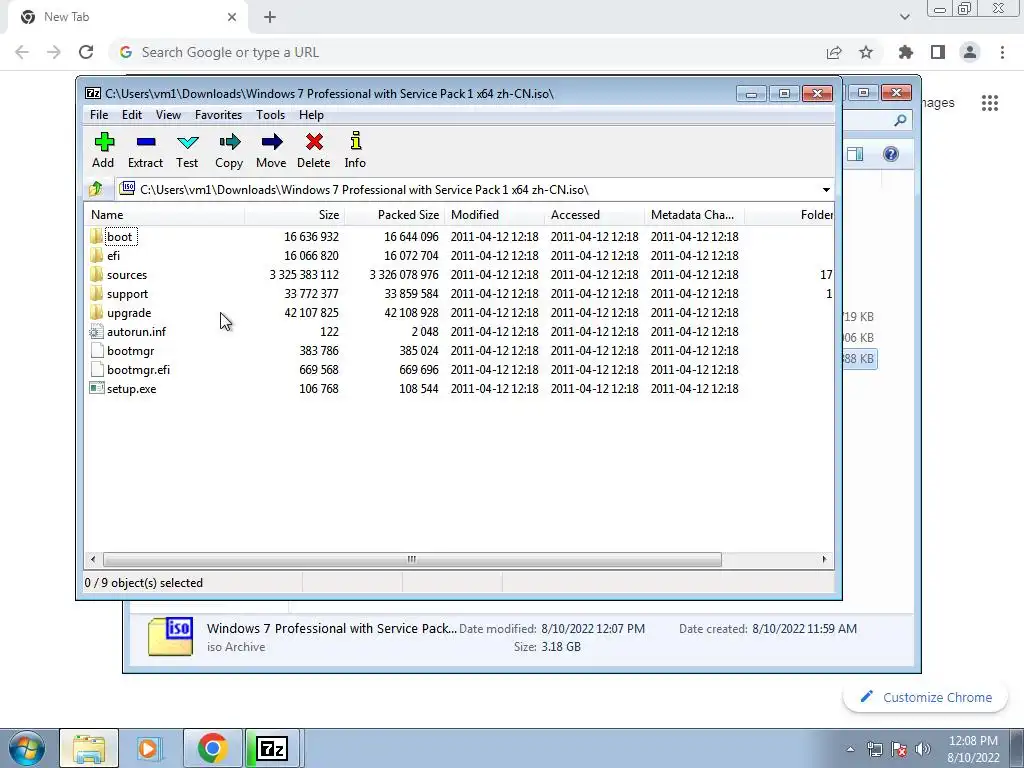Click iso file thumbnail in Explorer details
The height and width of the screenshot is (768, 1024).
[170, 637]
